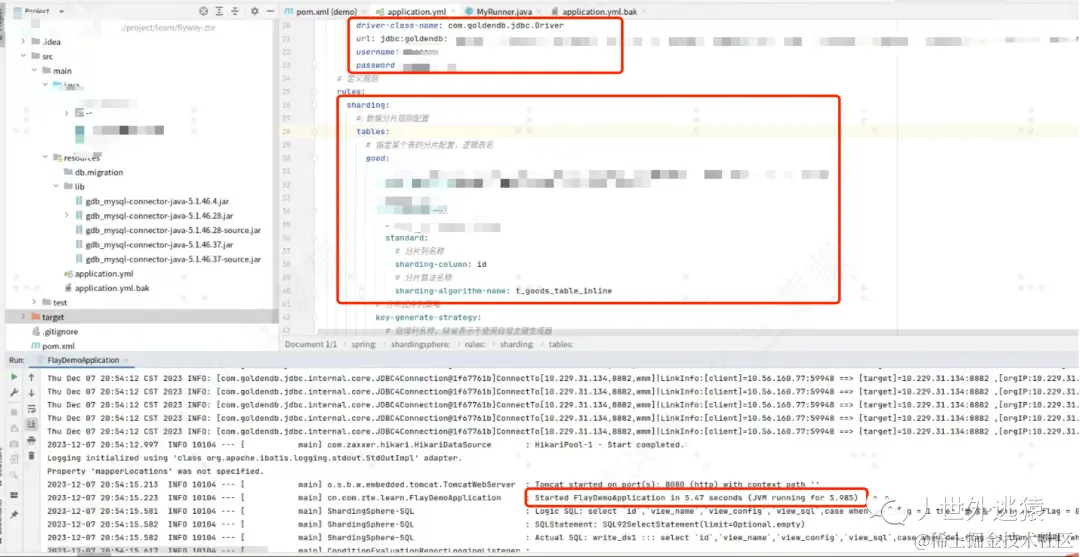Click the 'sharding-column: id' line

coord(441,264)
